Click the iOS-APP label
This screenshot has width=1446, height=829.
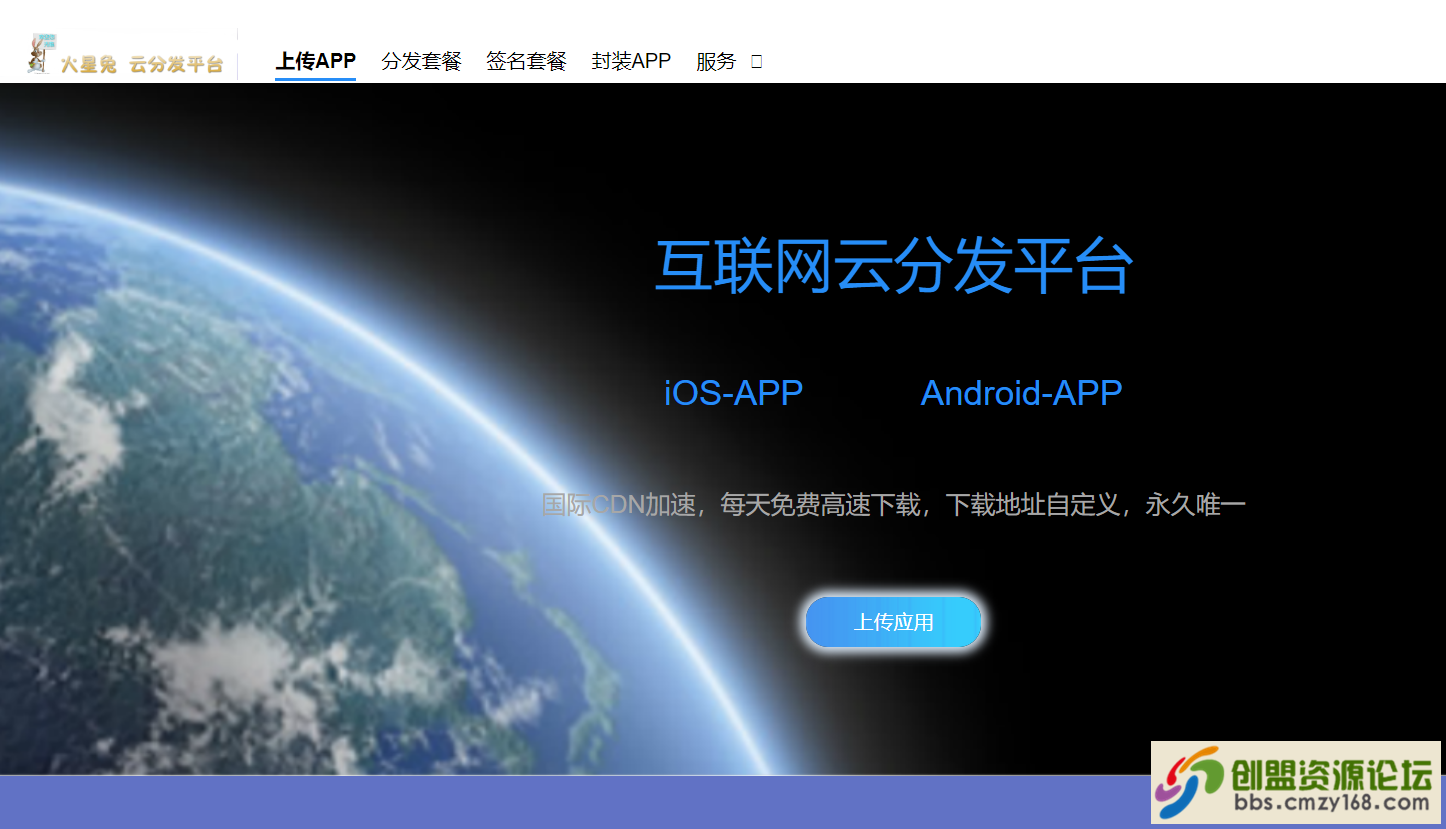pyautogui.click(x=733, y=393)
